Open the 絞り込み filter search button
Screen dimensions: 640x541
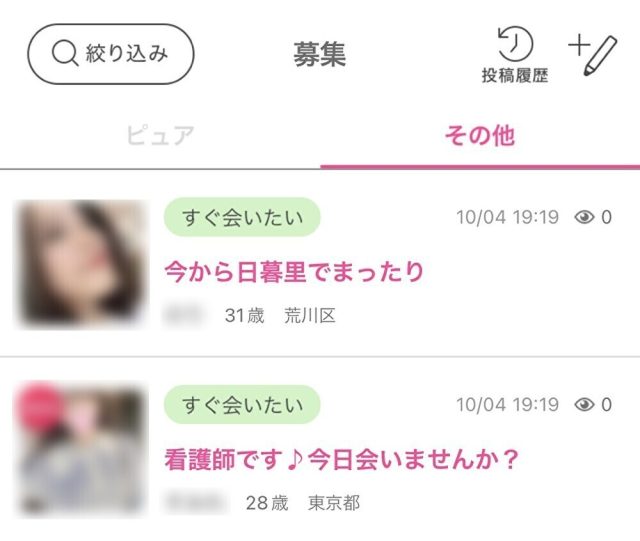pos(111,54)
